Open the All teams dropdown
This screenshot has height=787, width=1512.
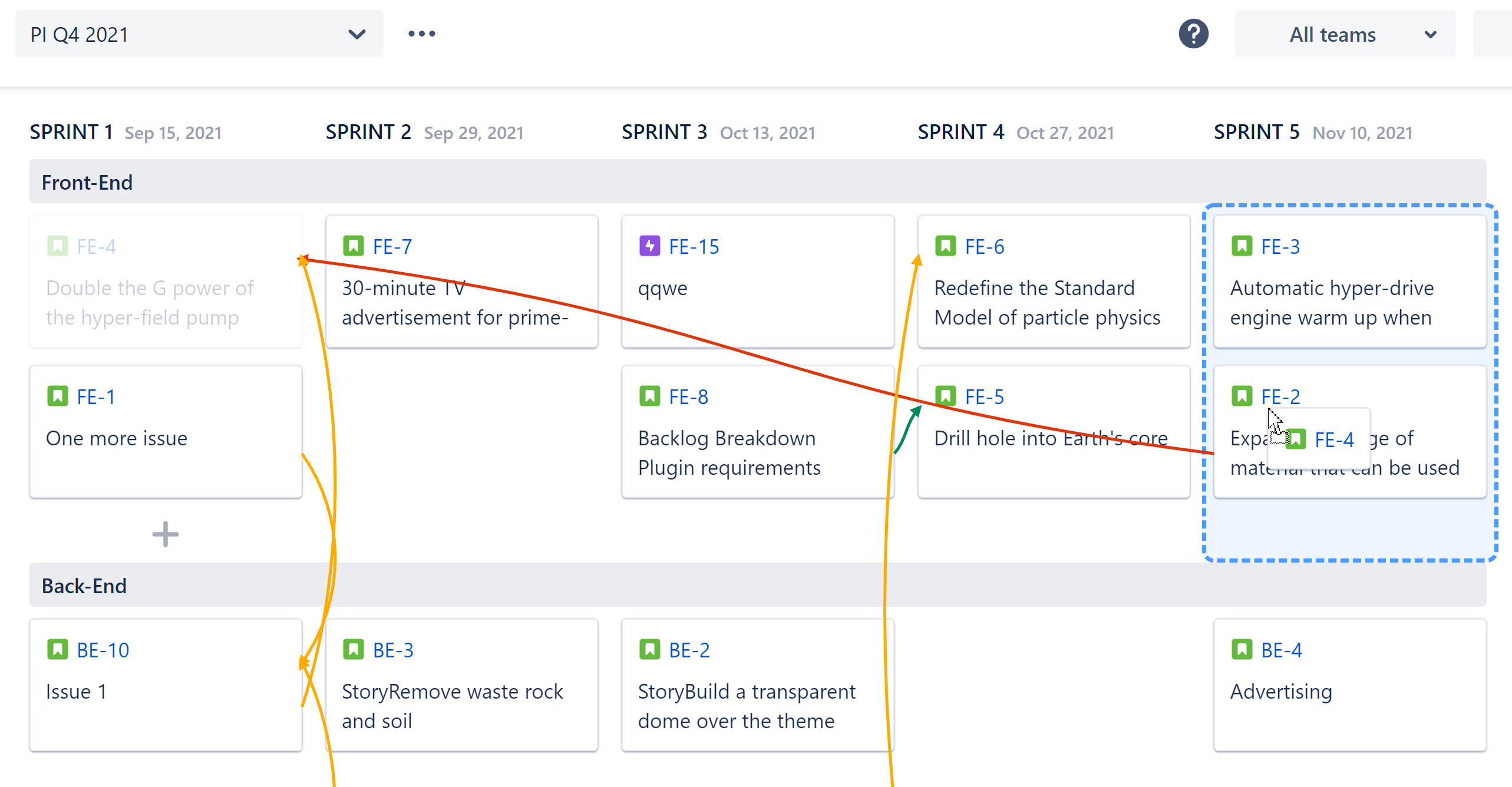(x=1345, y=34)
